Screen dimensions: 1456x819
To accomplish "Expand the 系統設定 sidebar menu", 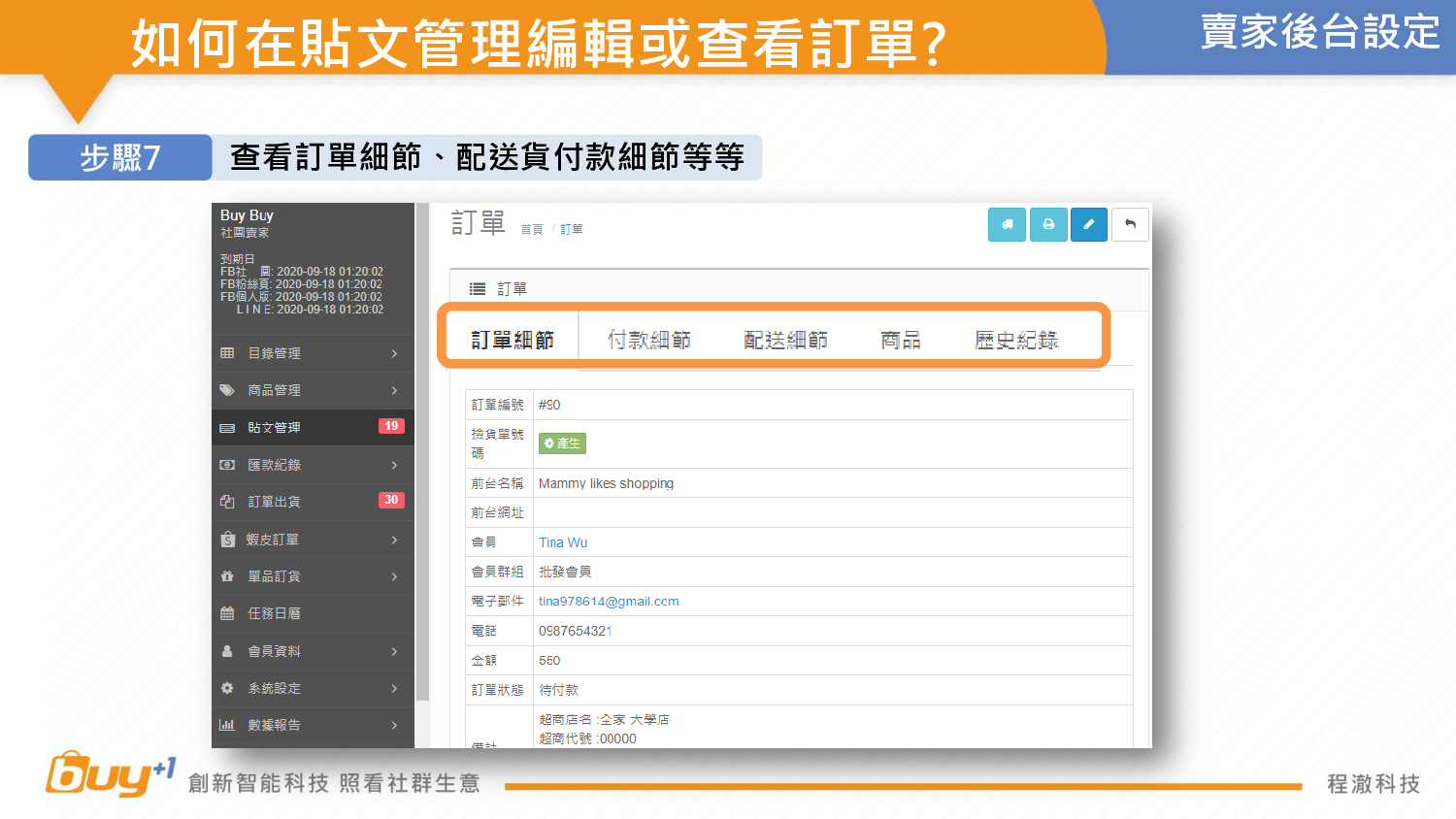I will pos(311,688).
